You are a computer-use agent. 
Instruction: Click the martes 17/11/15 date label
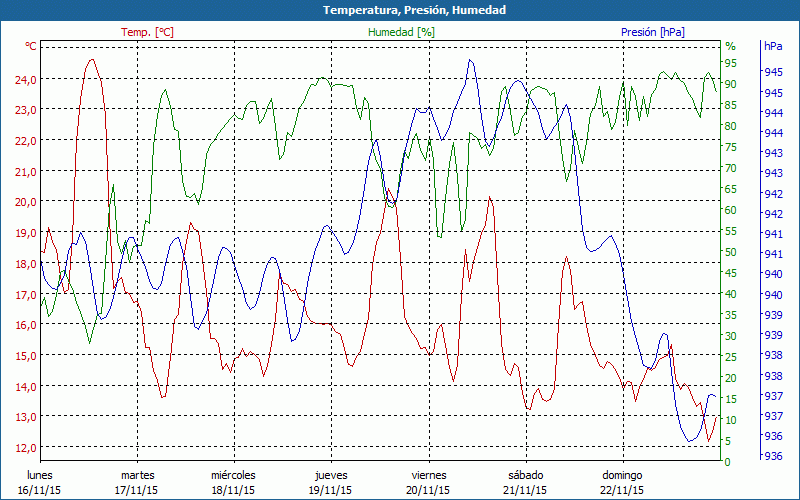coord(137,482)
